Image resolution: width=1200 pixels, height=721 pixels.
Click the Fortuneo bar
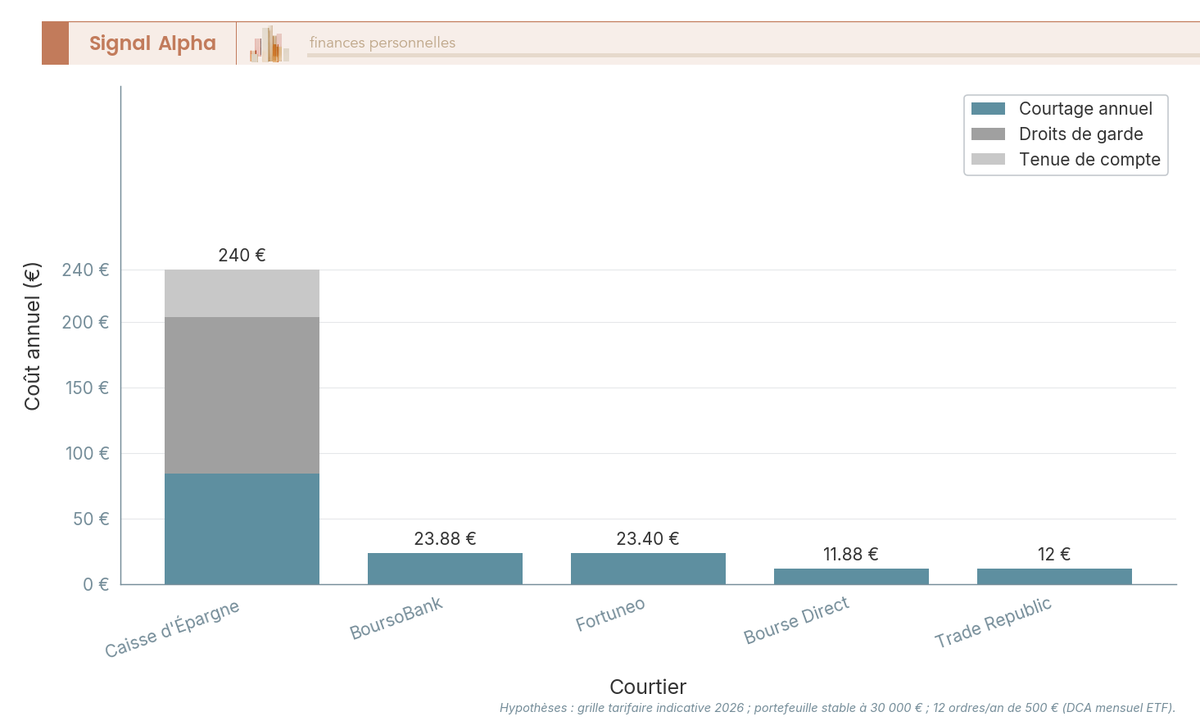point(648,569)
